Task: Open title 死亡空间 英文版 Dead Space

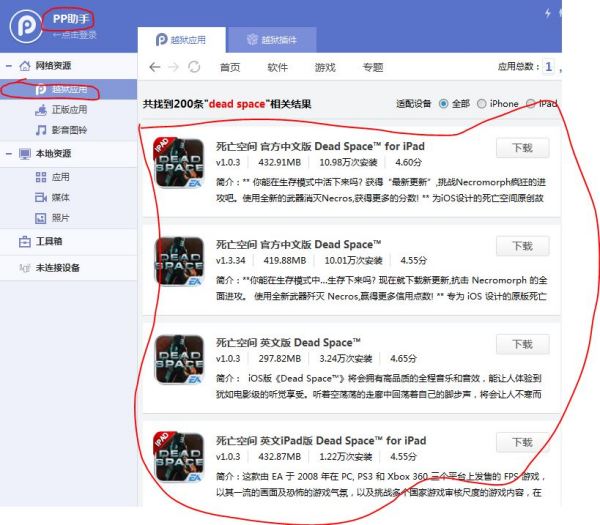Action: click(x=288, y=343)
